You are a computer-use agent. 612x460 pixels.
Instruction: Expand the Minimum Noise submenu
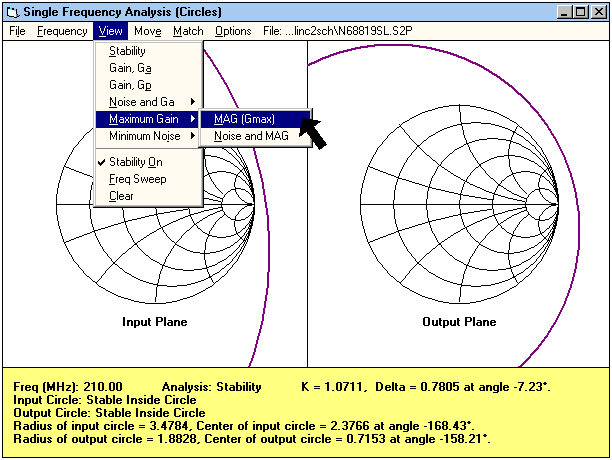147,136
